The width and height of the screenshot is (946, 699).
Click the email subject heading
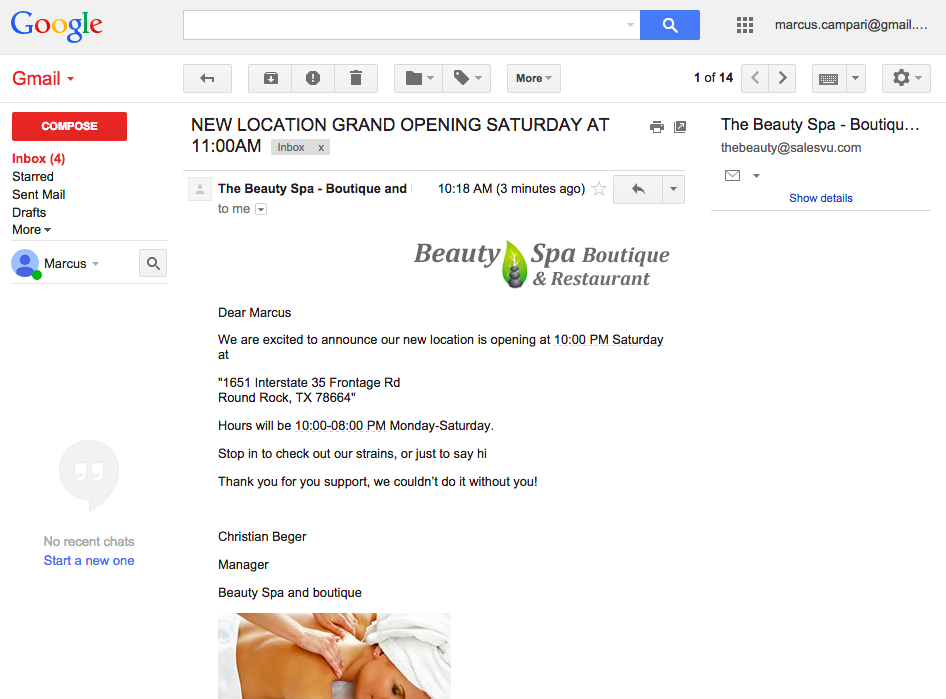(400, 135)
